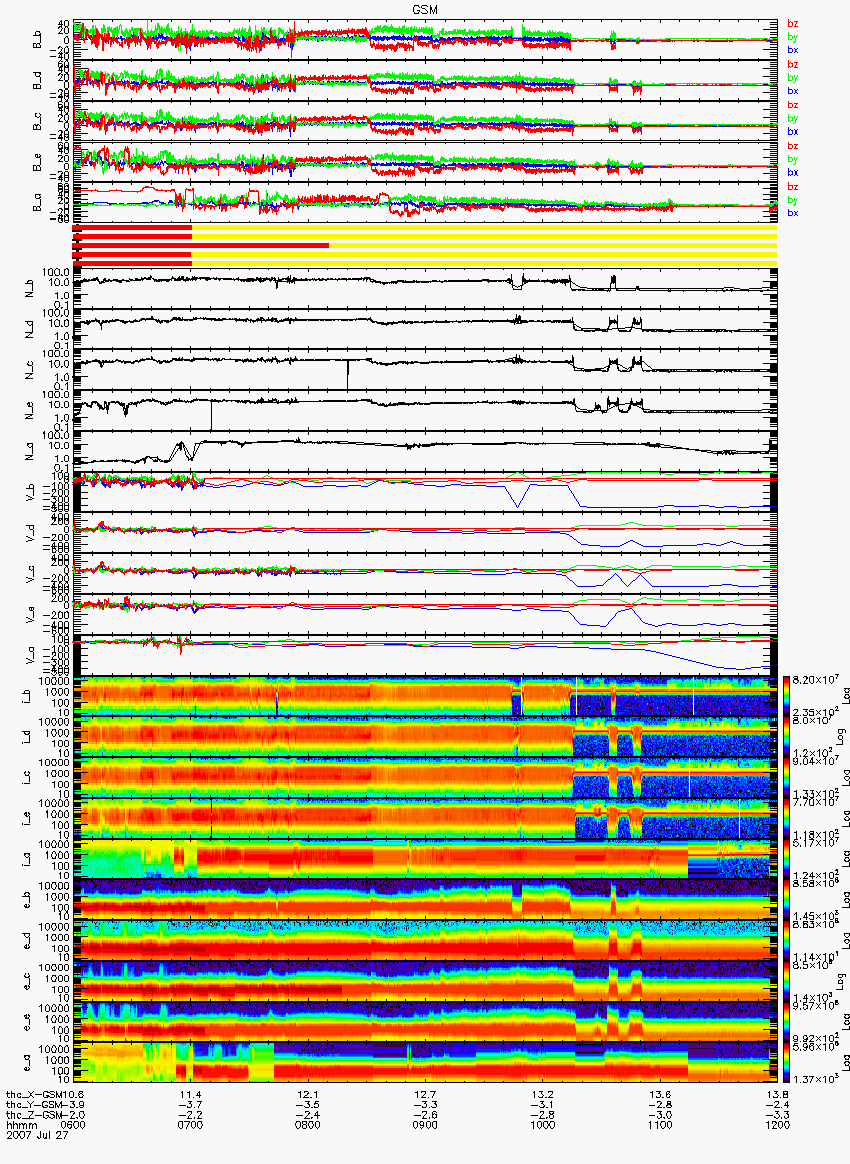This screenshot has height=1164, width=850.
Task: Click the 13.8 X-GSM position value
Action: click(777, 1095)
